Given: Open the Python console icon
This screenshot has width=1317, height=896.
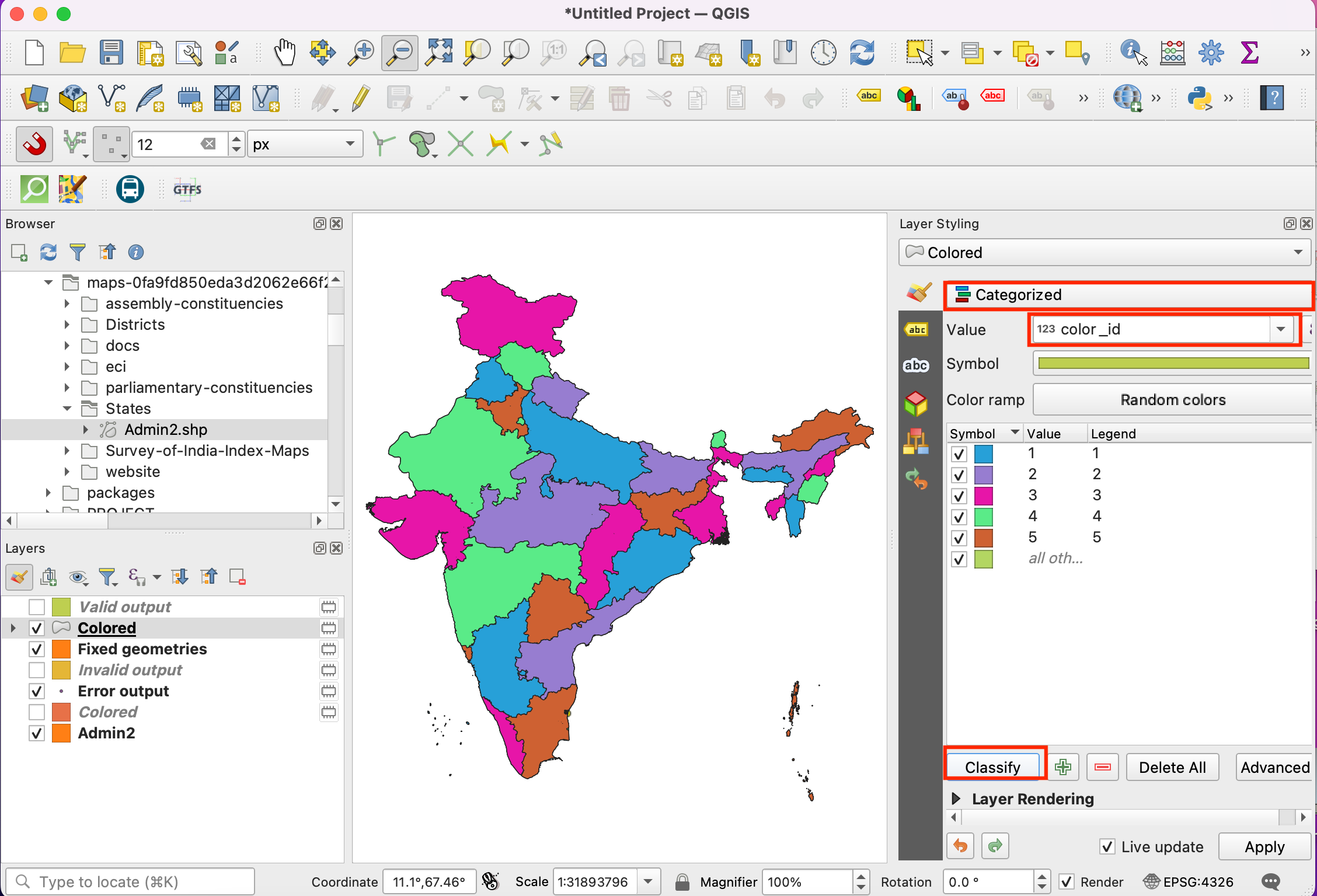Looking at the screenshot, I should point(1200,99).
